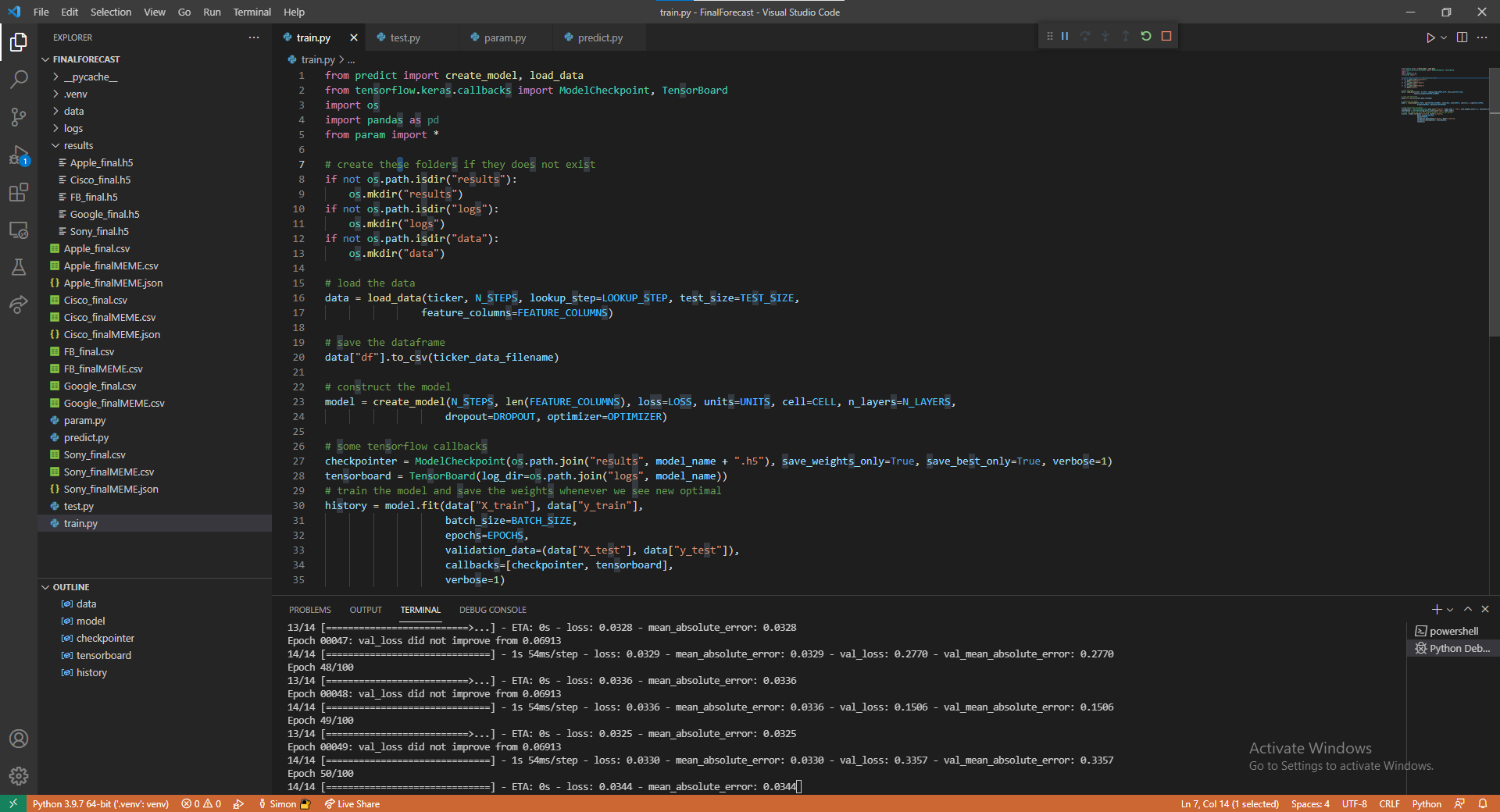Pause the debug session
The image size is (1500, 812).
tap(1065, 37)
